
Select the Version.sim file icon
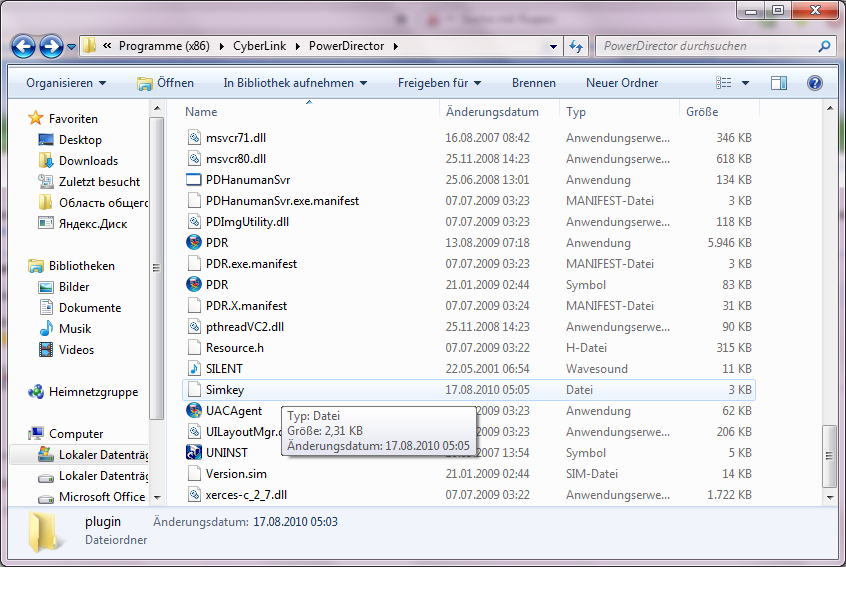[x=194, y=474]
